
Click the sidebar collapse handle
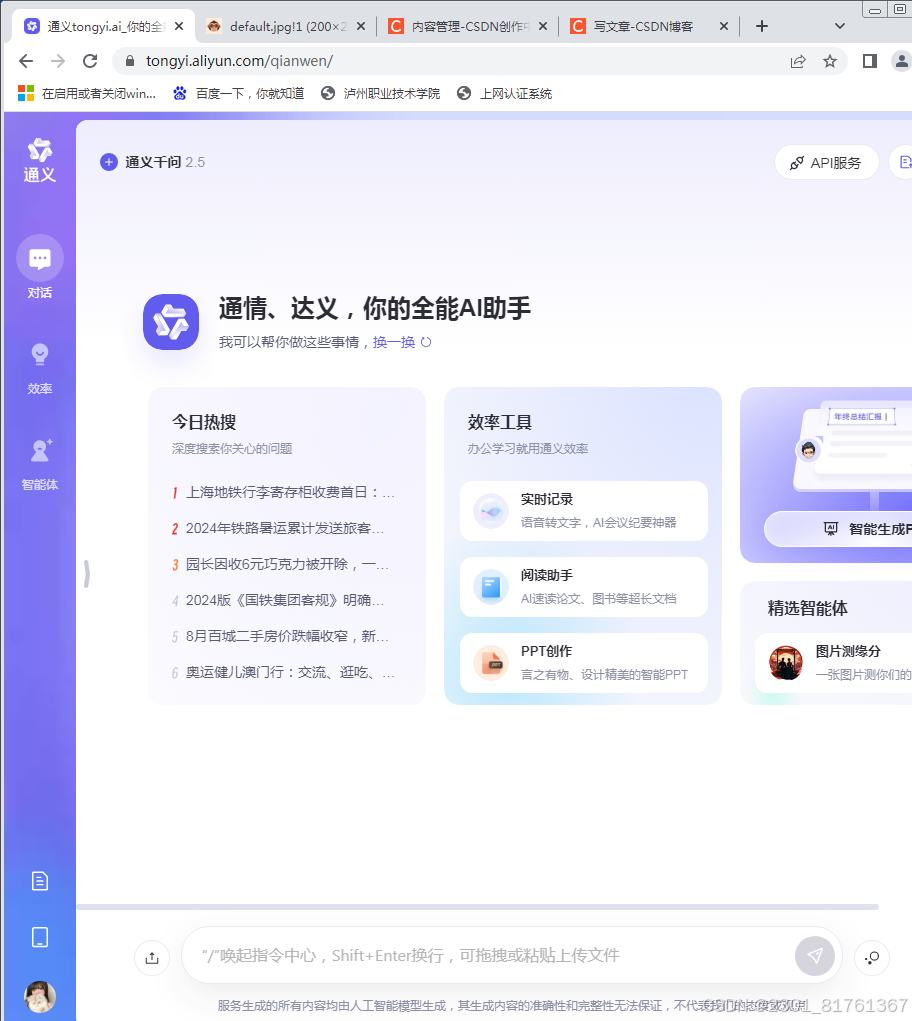tap(87, 574)
